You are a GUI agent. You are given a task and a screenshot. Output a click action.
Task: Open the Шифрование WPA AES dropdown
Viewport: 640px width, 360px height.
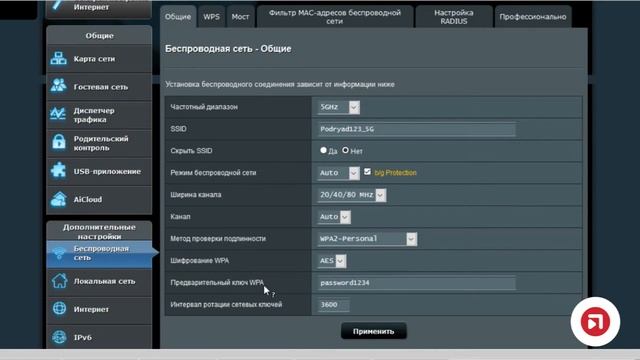click(332, 261)
